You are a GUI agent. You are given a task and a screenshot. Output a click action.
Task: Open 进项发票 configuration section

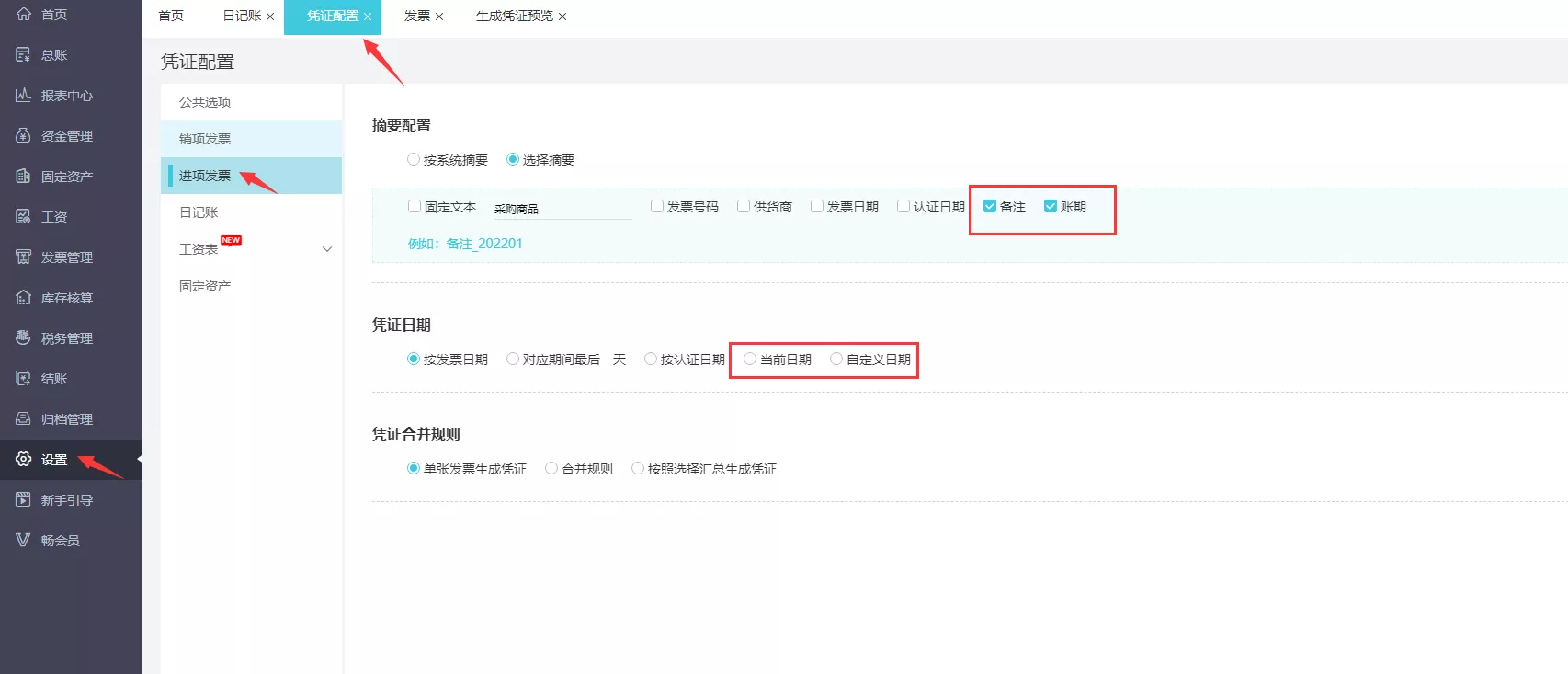click(252, 176)
